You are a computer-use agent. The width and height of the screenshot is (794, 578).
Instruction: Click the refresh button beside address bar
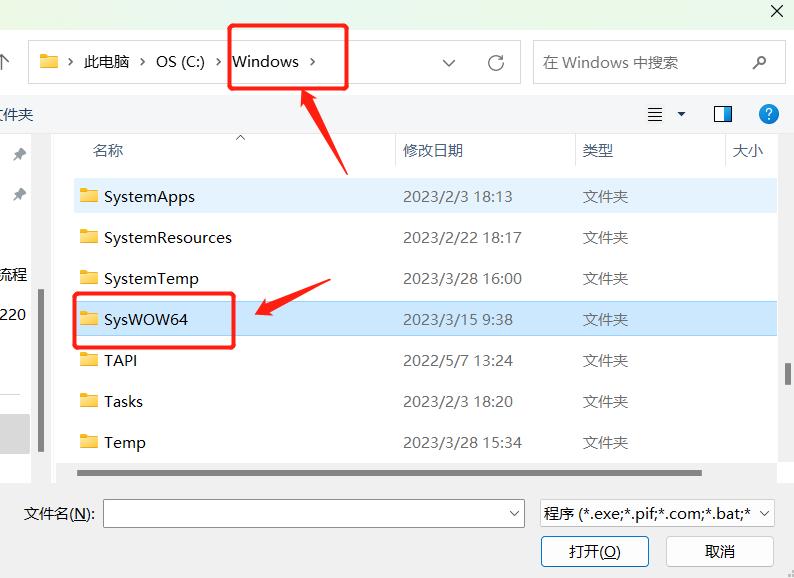coord(496,63)
